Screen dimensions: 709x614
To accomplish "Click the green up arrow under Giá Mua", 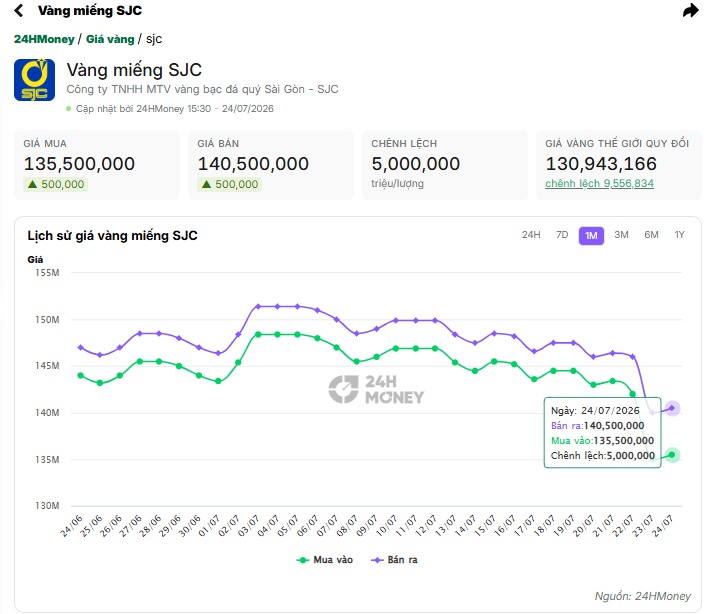I will pyautogui.click(x=32, y=184).
